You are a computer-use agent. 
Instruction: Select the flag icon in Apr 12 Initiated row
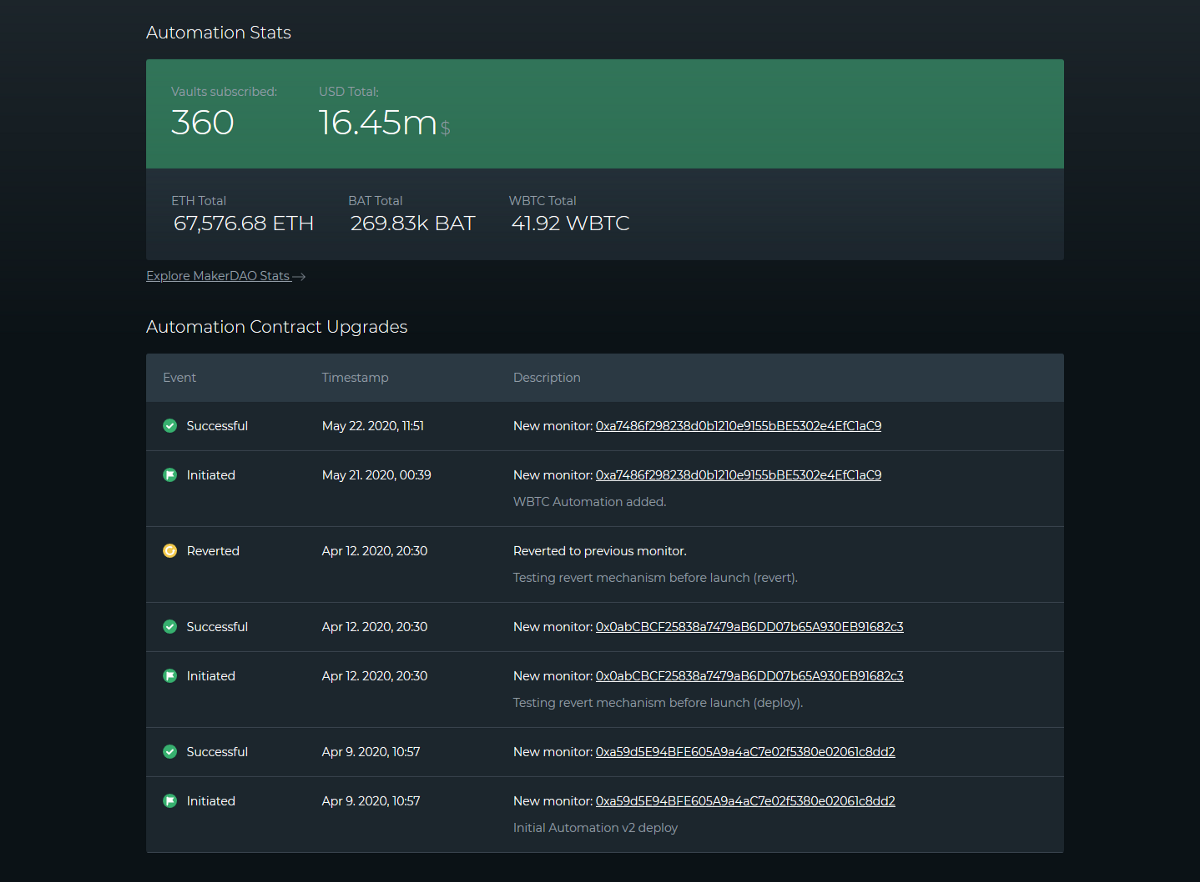(x=170, y=676)
